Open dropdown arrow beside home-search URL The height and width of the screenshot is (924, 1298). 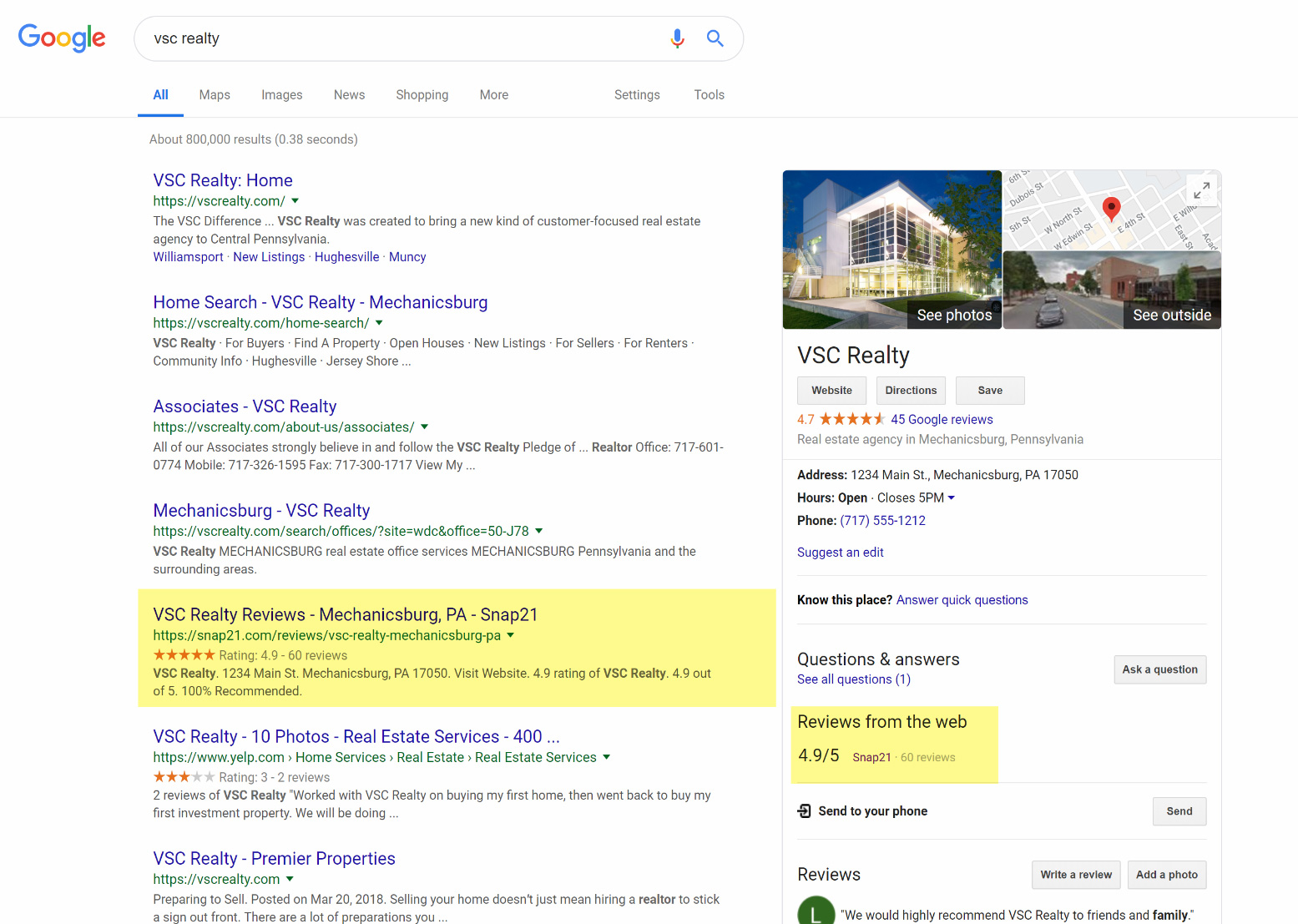tap(379, 323)
